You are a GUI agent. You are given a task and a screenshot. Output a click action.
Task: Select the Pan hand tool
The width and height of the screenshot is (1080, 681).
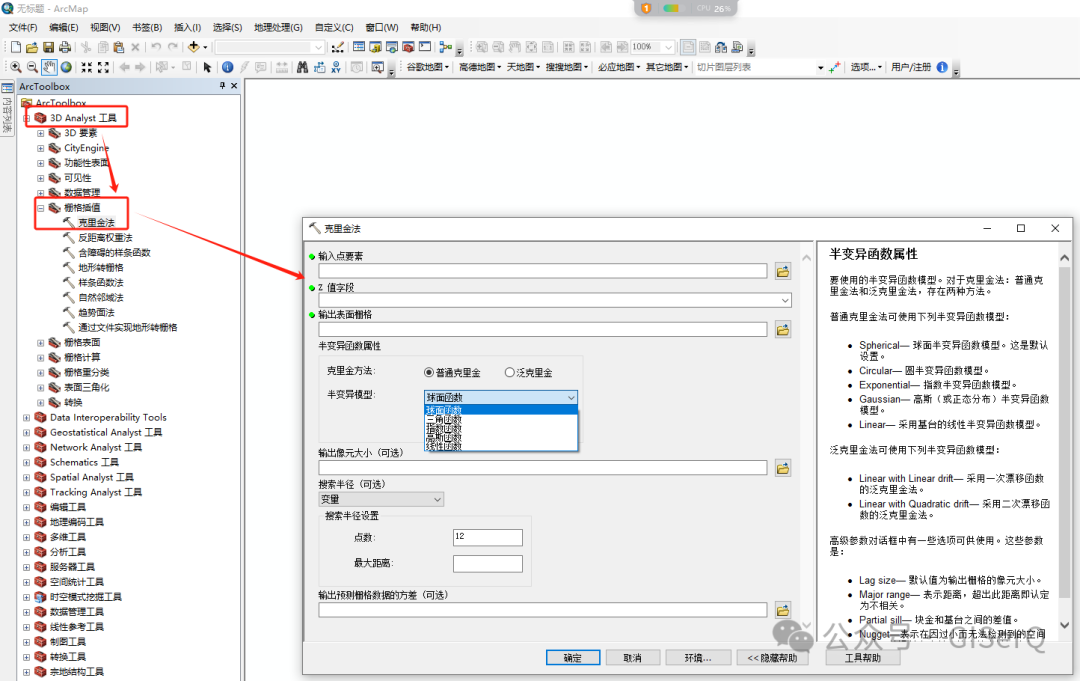(x=49, y=67)
